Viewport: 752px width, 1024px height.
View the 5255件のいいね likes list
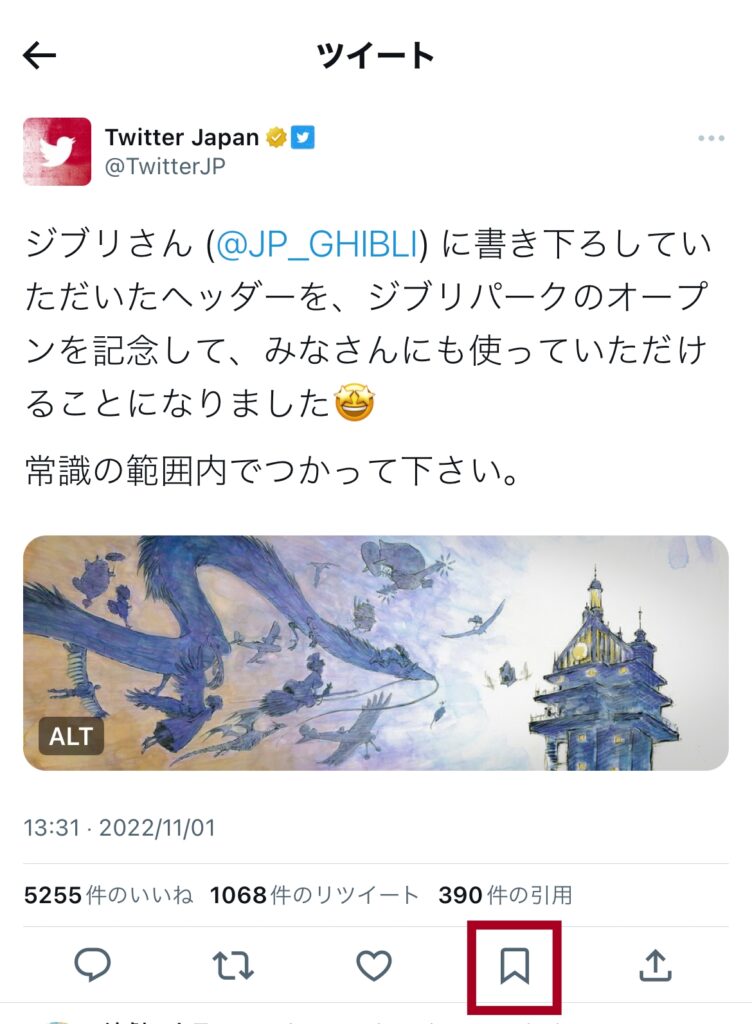coord(108,895)
